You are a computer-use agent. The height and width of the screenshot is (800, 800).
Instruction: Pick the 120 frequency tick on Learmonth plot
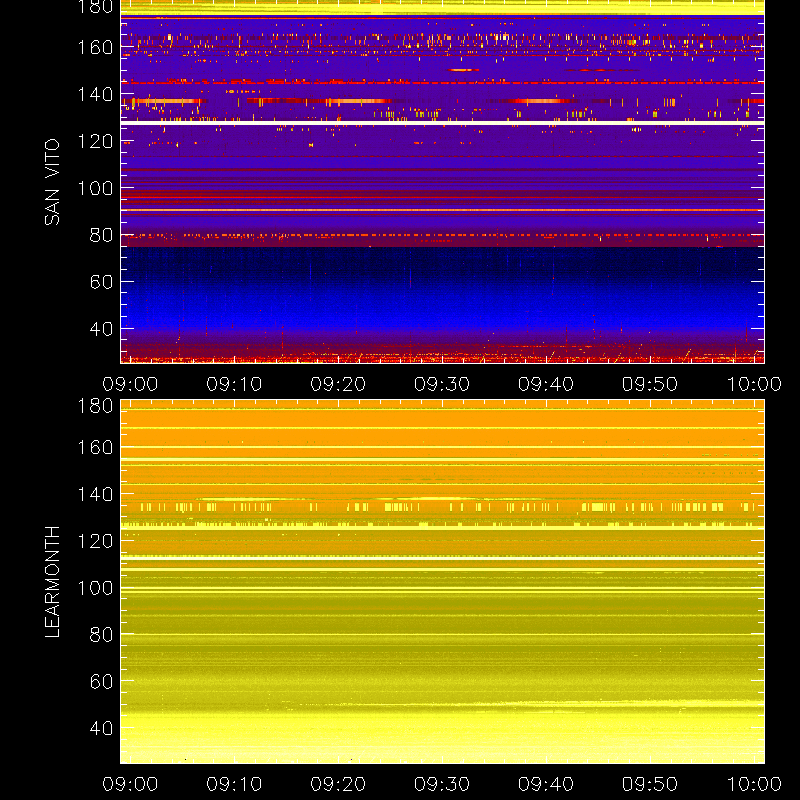[95, 541]
